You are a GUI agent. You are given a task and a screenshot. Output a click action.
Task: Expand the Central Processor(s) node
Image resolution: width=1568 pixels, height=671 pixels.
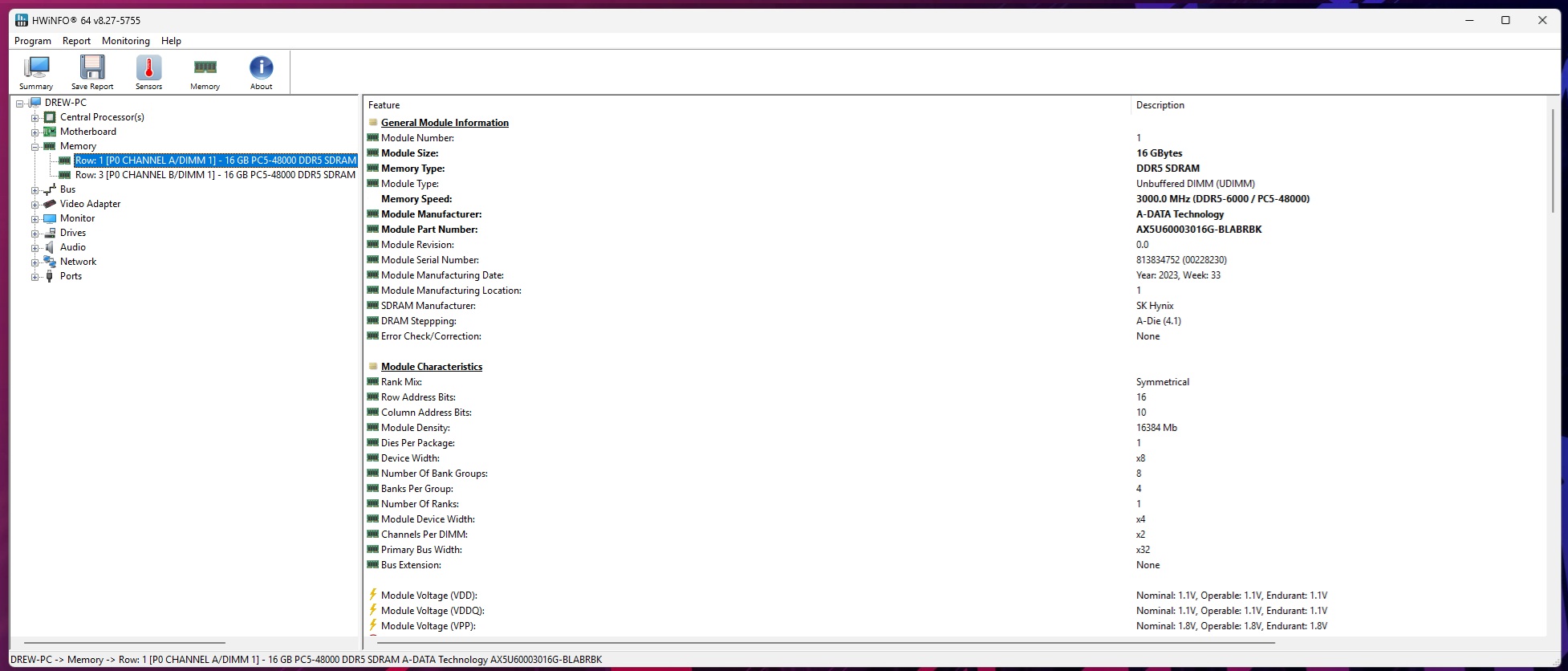pos(35,118)
